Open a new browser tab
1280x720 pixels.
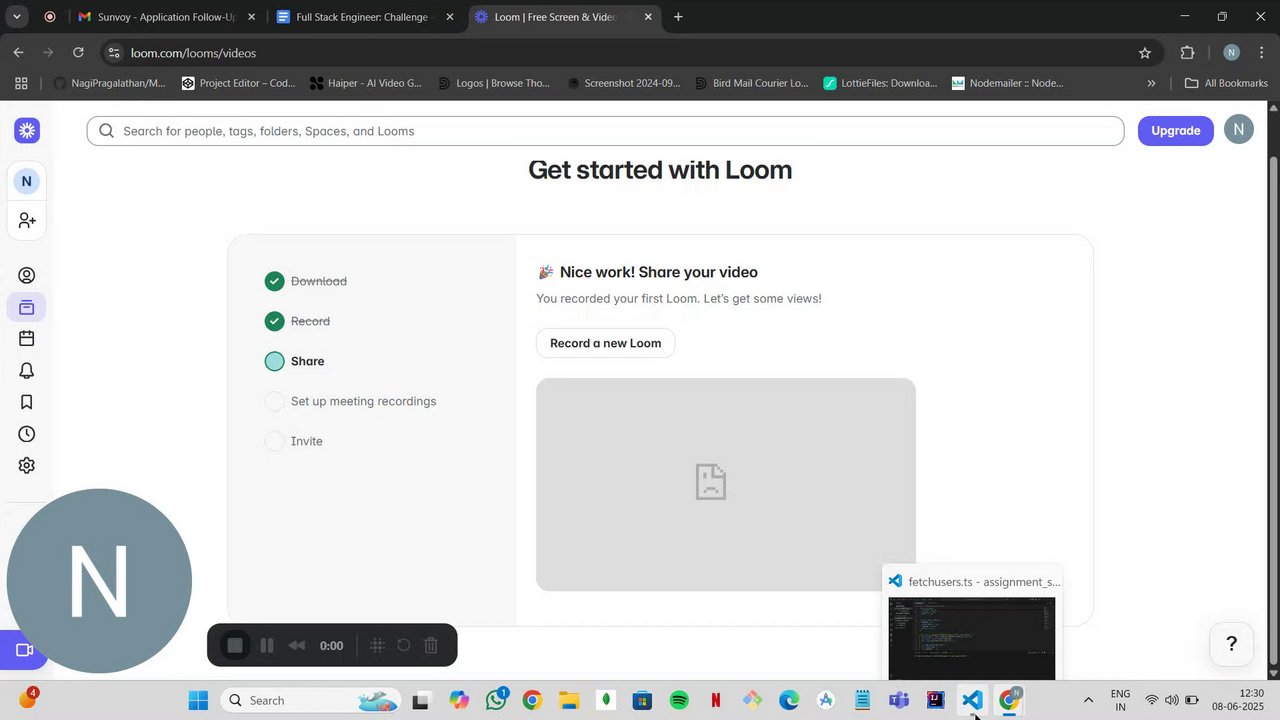[x=678, y=17]
